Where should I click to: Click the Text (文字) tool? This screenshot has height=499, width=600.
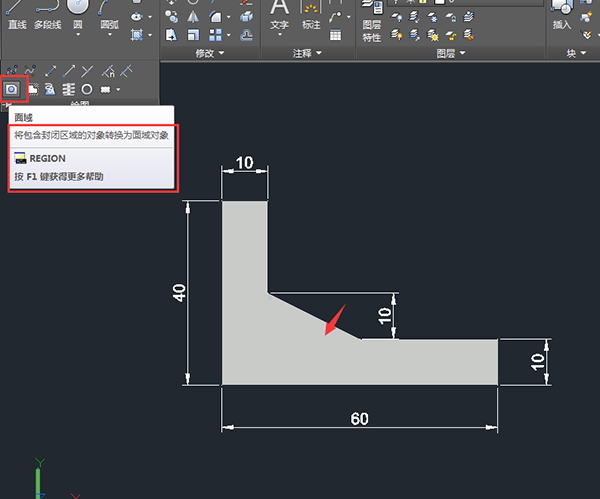click(280, 9)
